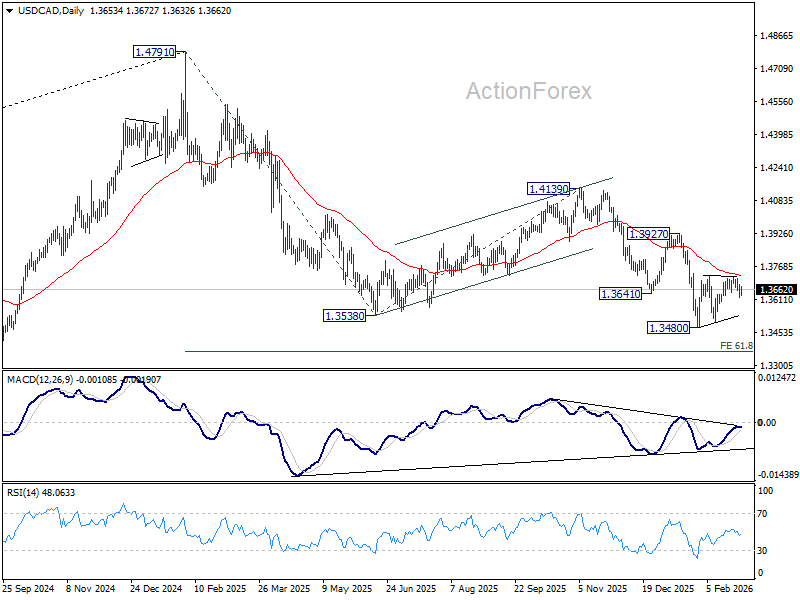The width and height of the screenshot is (800, 600).
Task: Select the 19 Dec 2025 date label
Action: [x=668, y=588]
